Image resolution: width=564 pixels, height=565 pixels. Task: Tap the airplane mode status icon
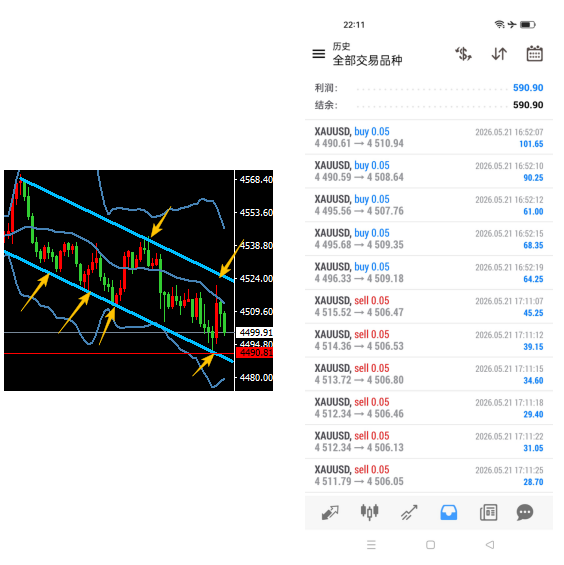pos(512,24)
